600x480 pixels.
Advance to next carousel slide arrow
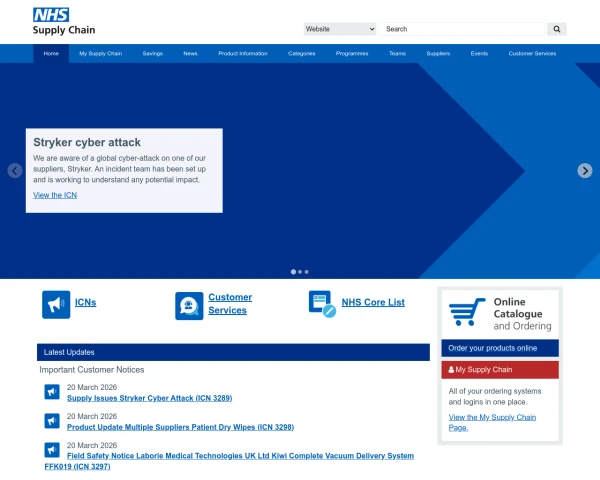point(585,171)
